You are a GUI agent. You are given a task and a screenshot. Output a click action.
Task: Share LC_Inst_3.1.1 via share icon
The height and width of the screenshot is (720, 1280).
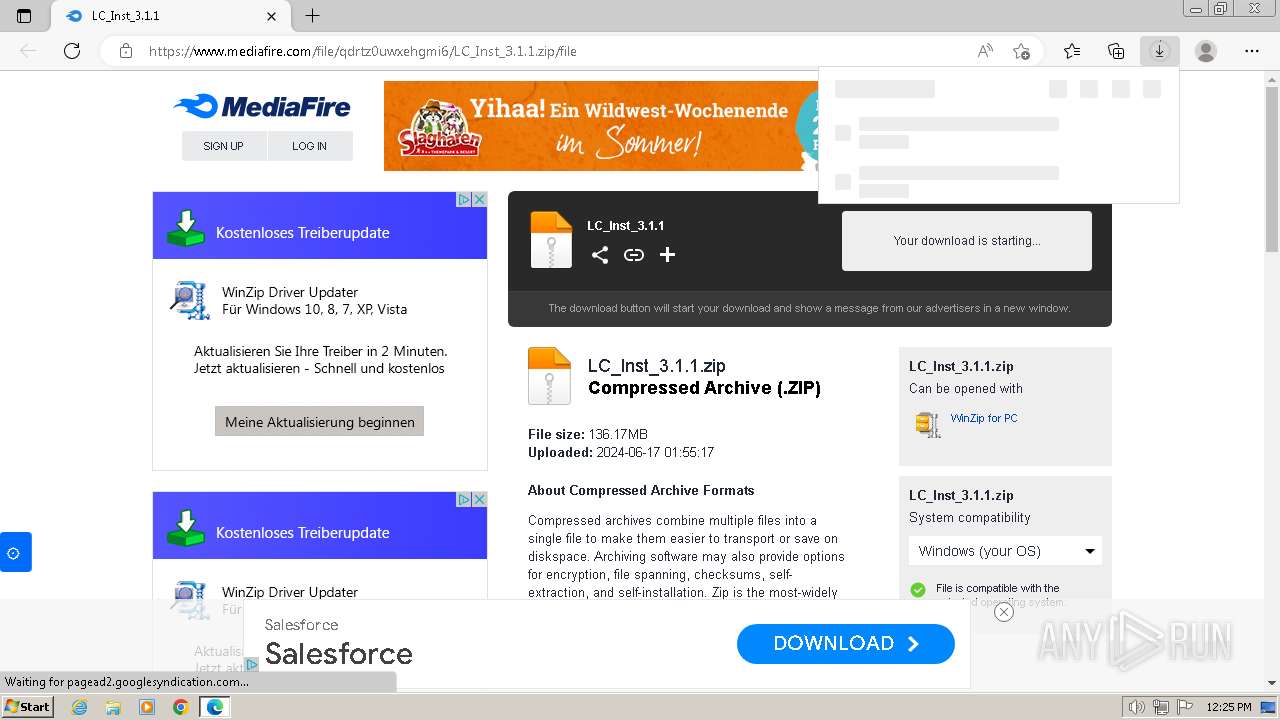[600, 255]
